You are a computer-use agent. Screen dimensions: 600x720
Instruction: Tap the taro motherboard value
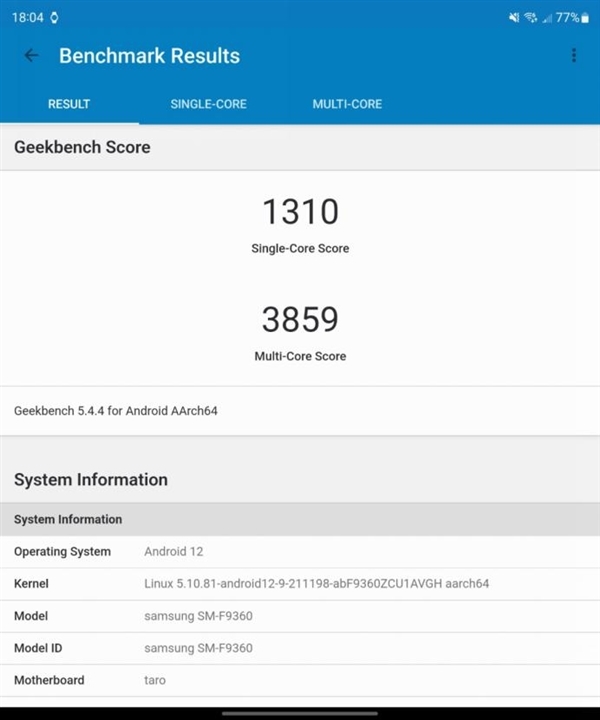tap(155, 680)
